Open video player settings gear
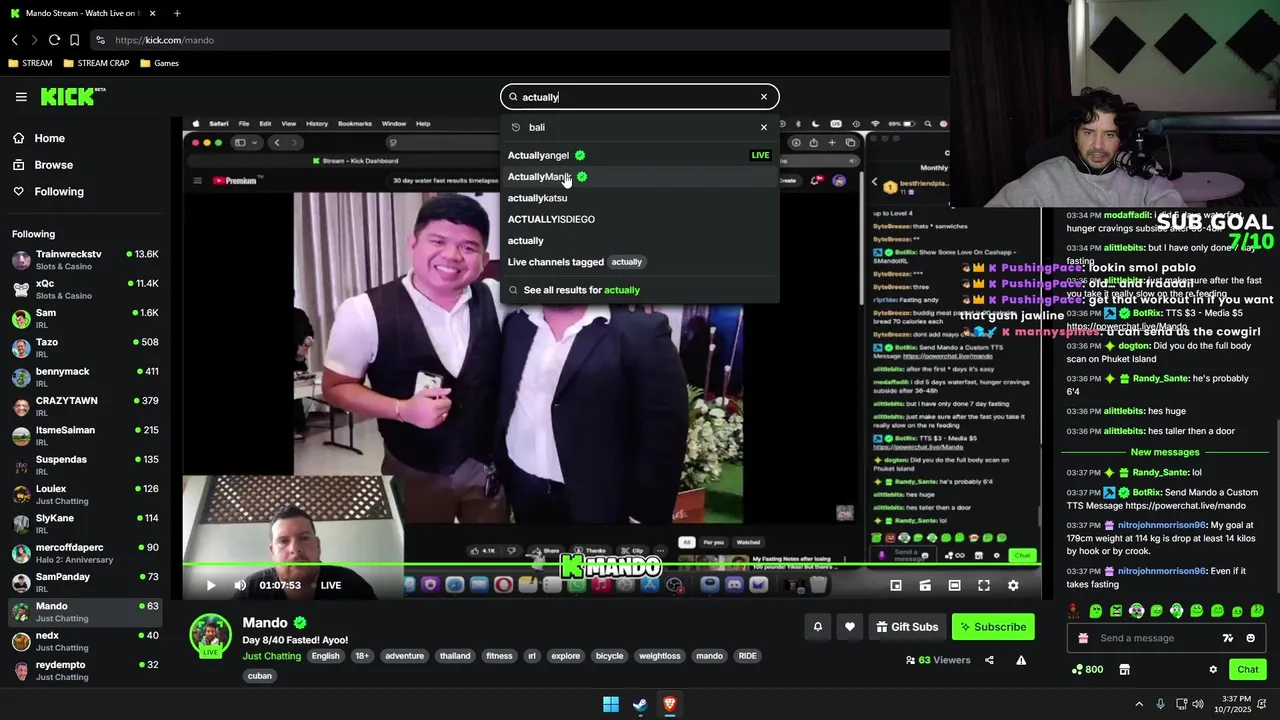Viewport: 1280px width, 720px height. click(1013, 585)
